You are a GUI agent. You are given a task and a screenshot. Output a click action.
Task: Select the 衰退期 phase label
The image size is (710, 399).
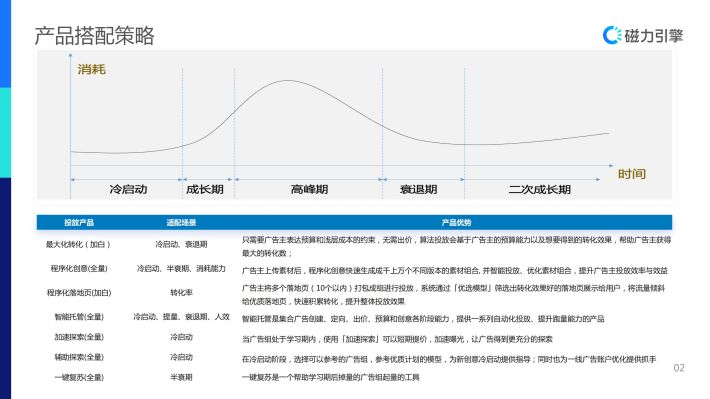pyautogui.click(x=418, y=189)
